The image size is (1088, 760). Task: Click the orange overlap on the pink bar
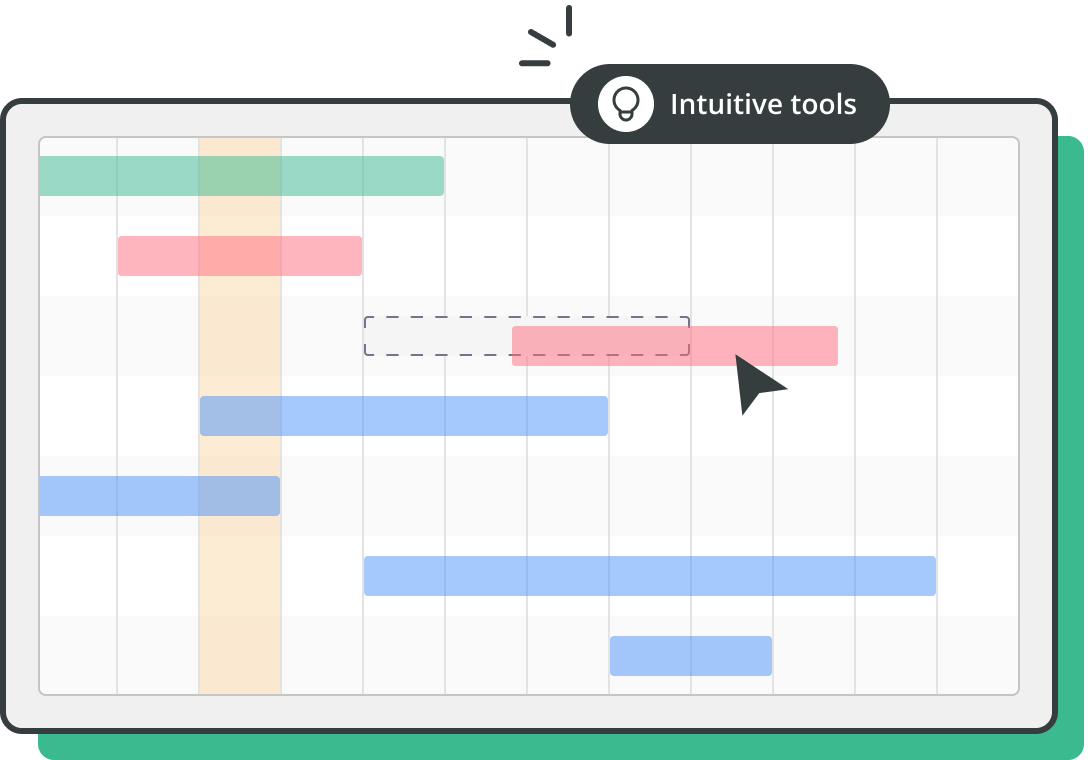[x=240, y=256]
